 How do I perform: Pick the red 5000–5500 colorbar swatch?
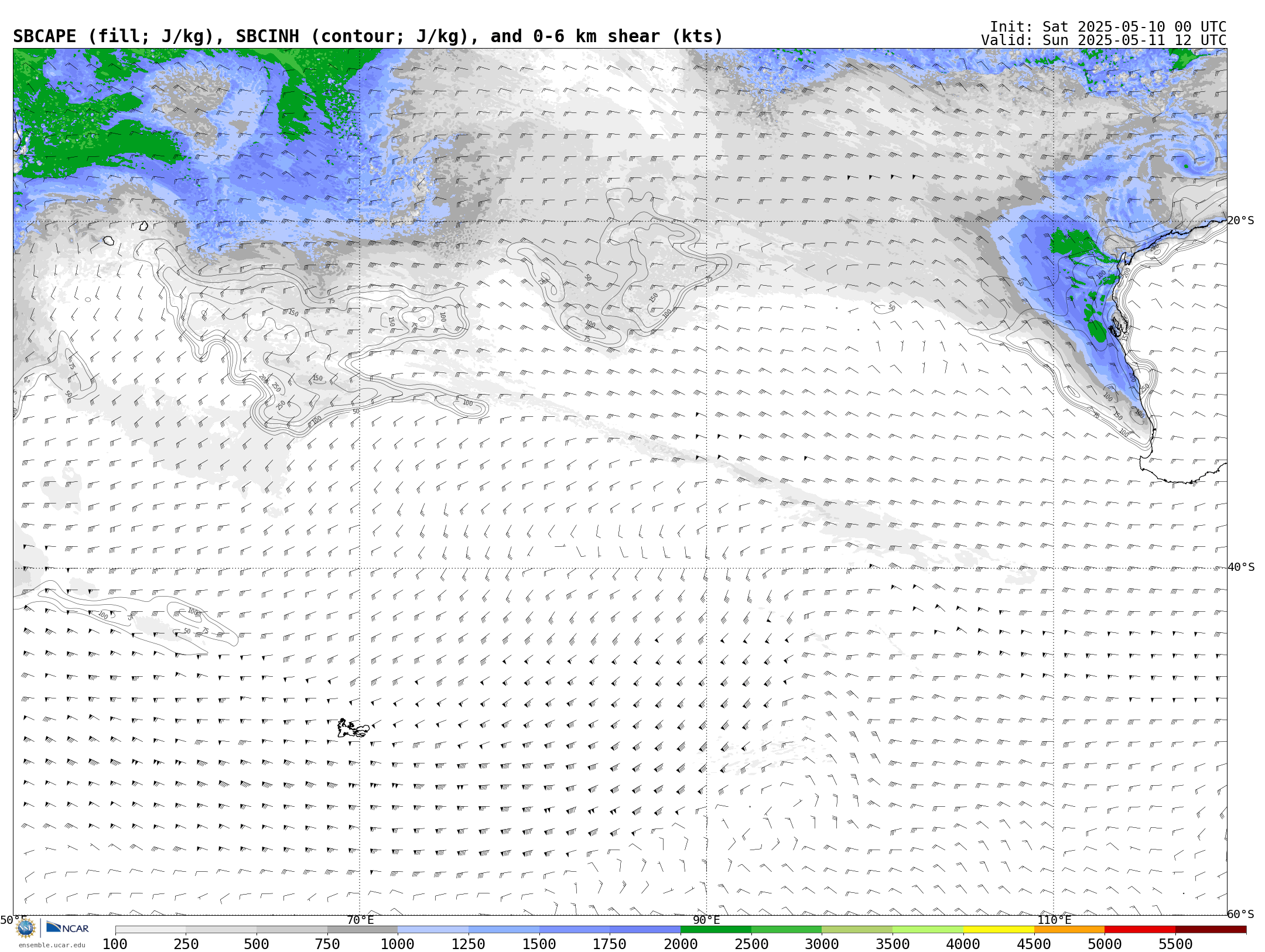click(x=1140, y=930)
